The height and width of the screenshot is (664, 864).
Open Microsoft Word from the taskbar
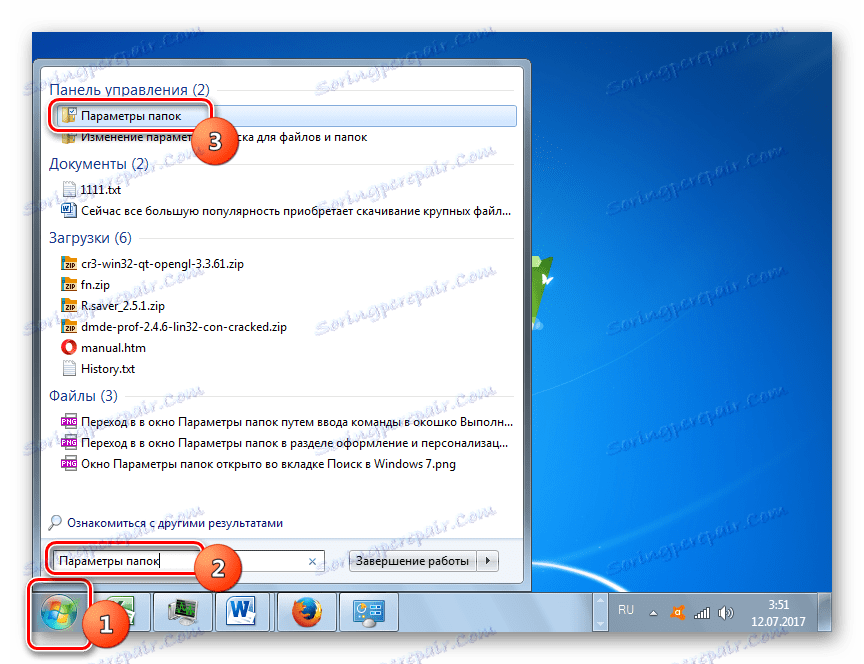243,611
